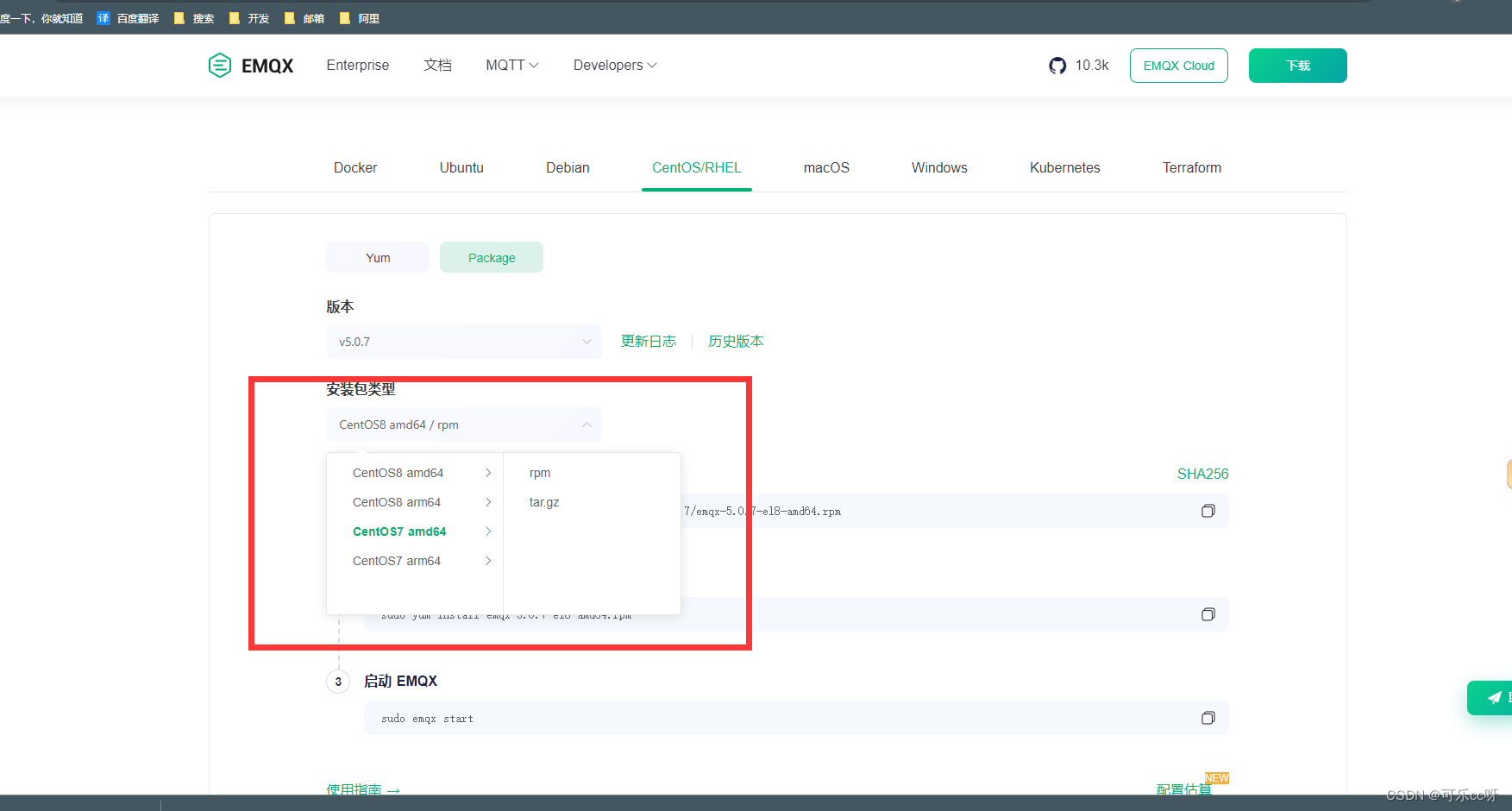The width and height of the screenshot is (1512, 811).
Task: Click the EMQX logo icon
Action: (220, 66)
